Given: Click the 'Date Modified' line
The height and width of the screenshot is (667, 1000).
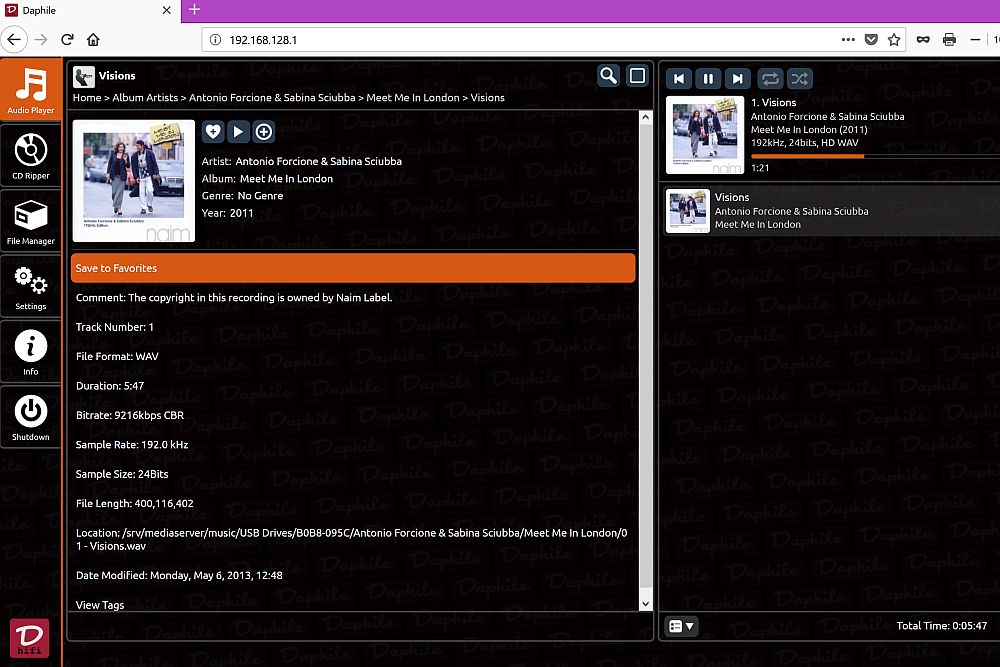Looking at the screenshot, I should point(179,575).
